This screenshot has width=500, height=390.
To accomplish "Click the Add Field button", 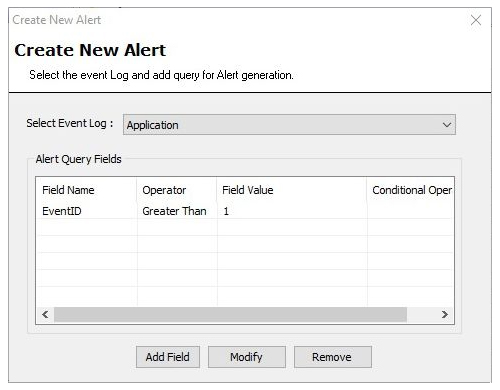I will tap(168, 357).
